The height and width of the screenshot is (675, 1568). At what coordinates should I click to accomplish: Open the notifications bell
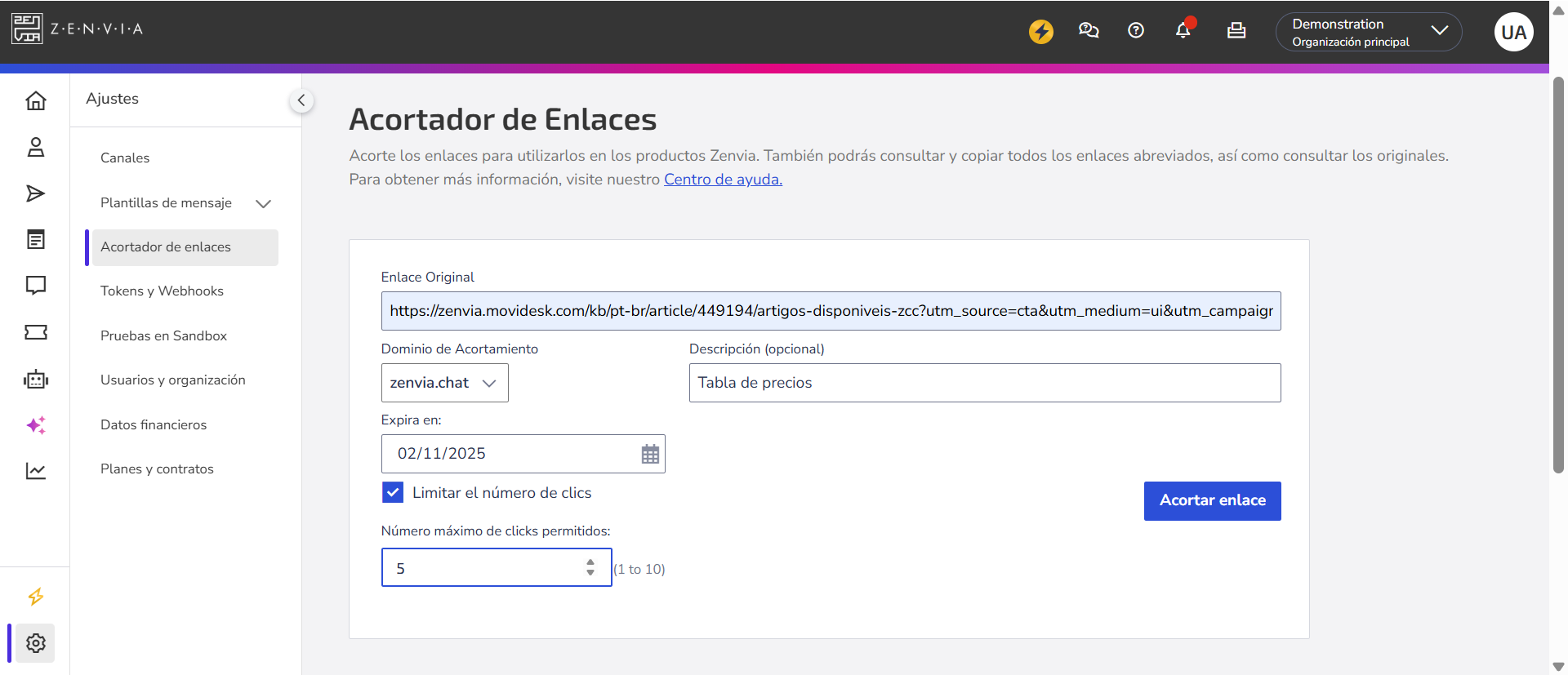pyautogui.click(x=1183, y=30)
